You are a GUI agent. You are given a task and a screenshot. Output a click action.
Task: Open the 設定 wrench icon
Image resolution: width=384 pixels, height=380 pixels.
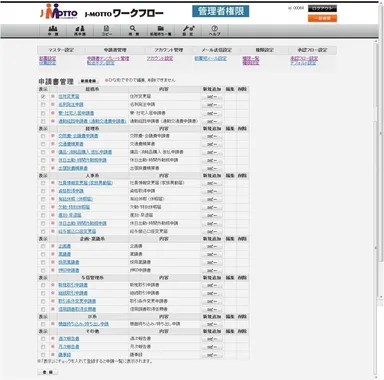pos(188,31)
